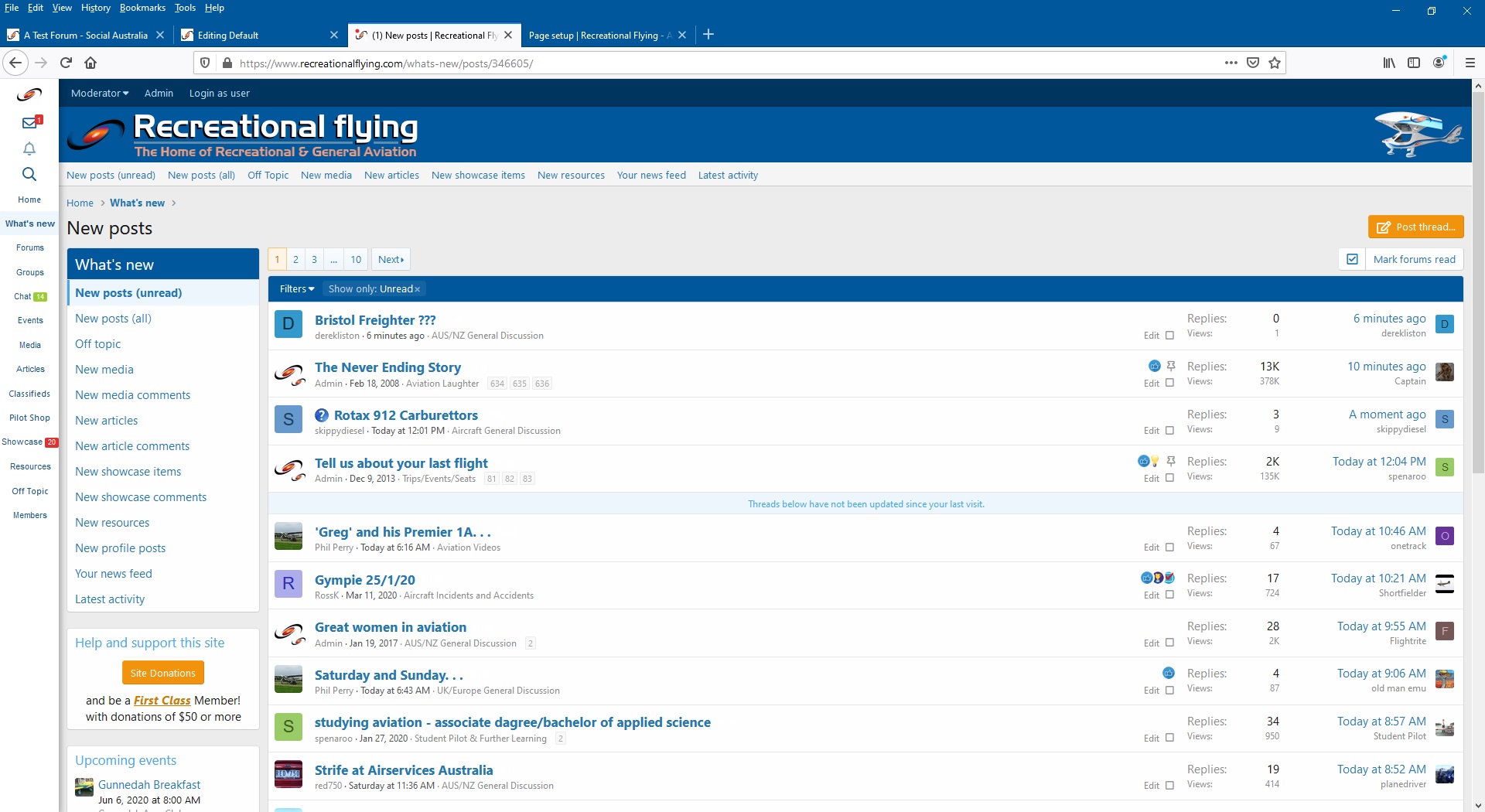Image resolution: width=1485 pixels, height=812 pixels.
Task: Open the browser library icon
Action: point(1389,63)
